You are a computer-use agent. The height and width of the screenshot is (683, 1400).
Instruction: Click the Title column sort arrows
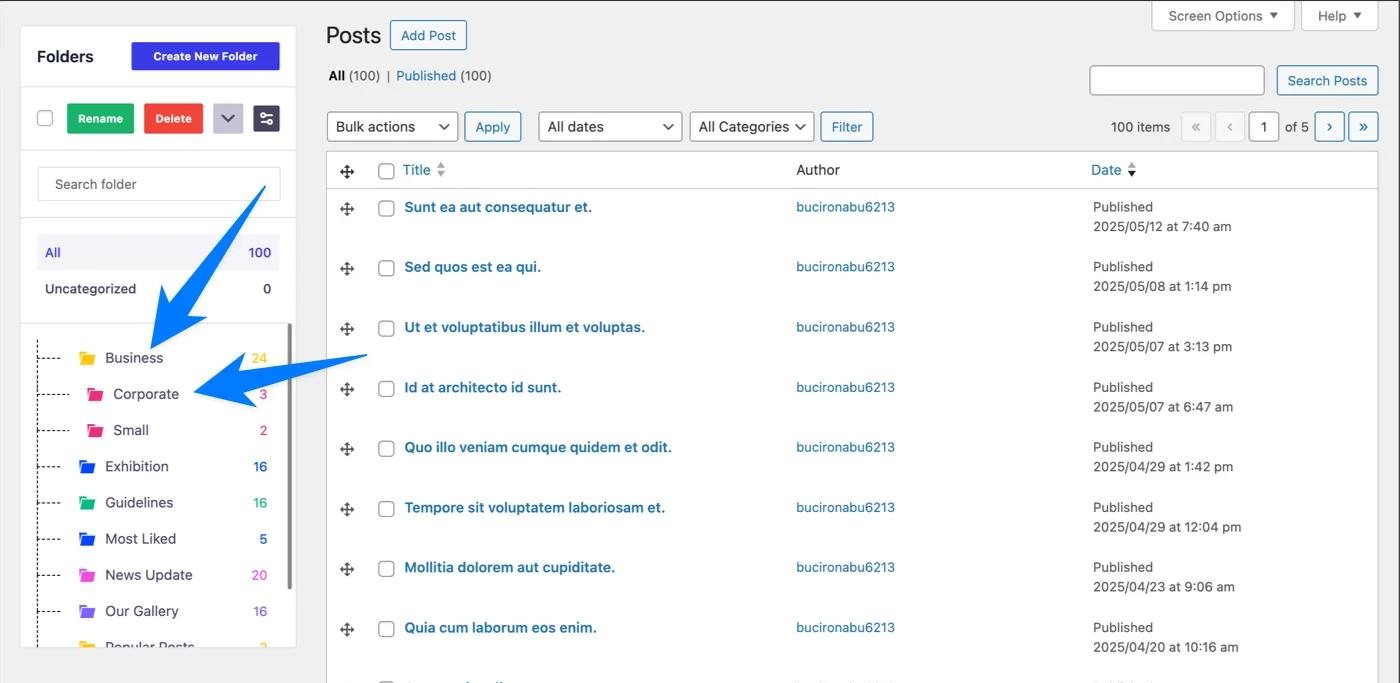click(441, 170)
